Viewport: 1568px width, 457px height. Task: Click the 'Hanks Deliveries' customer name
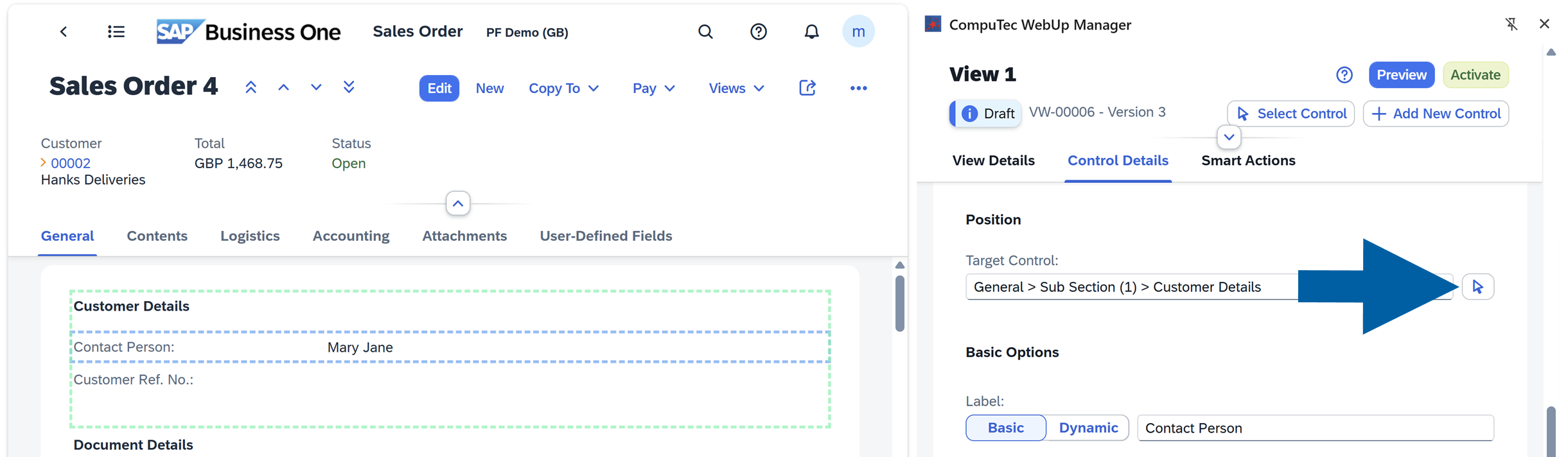(93, 180)
